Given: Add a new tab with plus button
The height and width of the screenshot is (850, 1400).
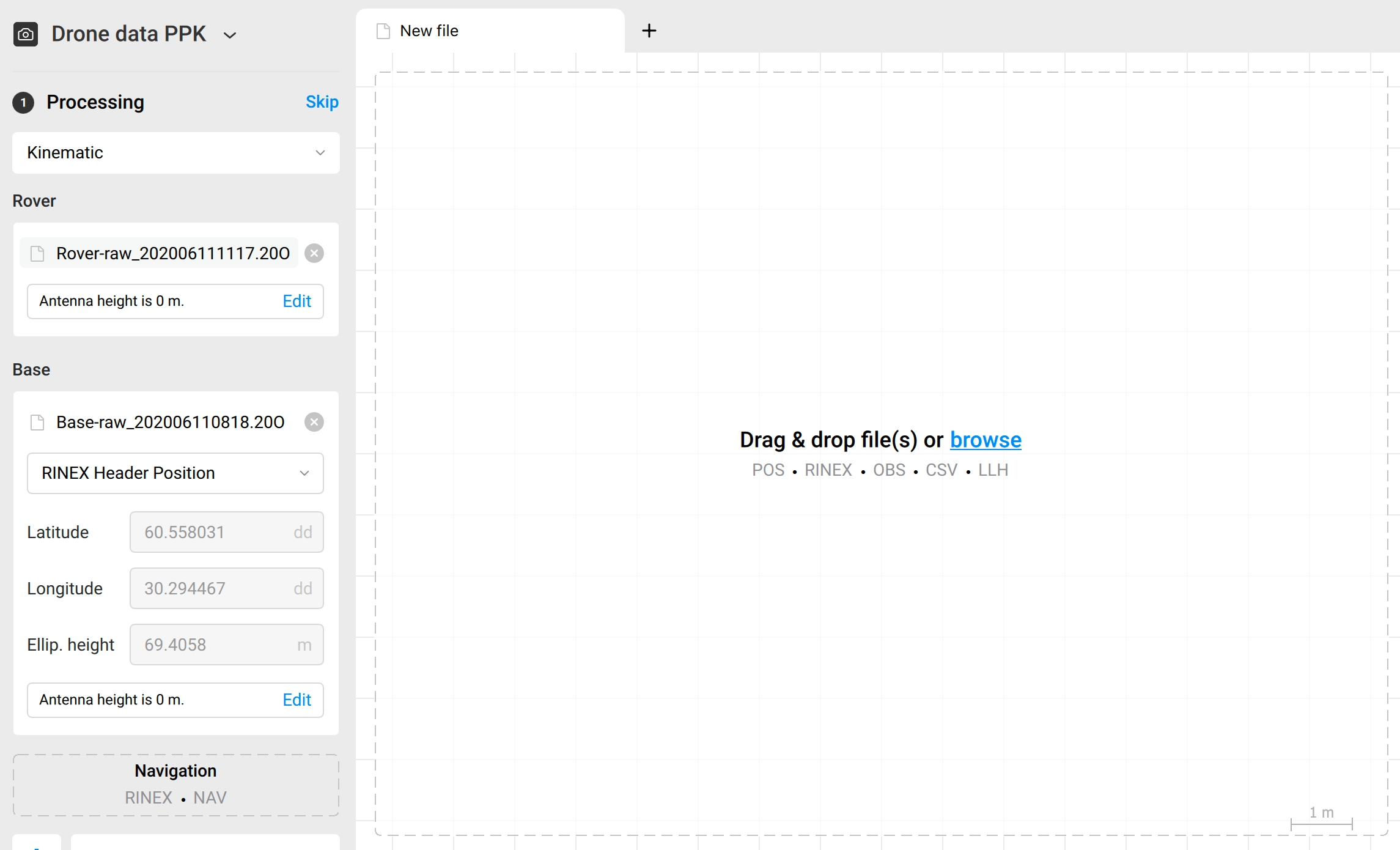Looking at the screenshot, I should [x=649, y=31].
